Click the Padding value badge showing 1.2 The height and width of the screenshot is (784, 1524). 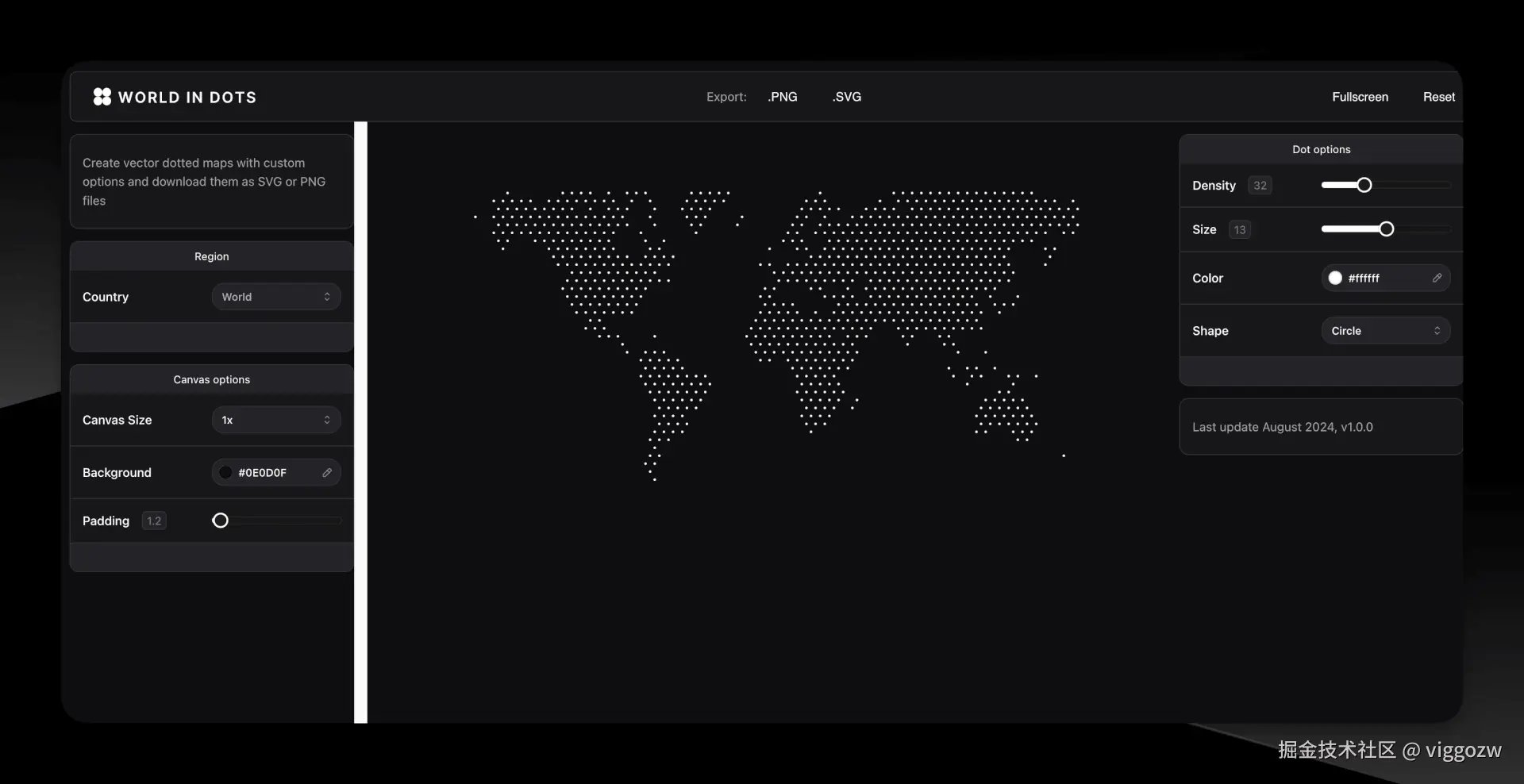coord(153,521)
